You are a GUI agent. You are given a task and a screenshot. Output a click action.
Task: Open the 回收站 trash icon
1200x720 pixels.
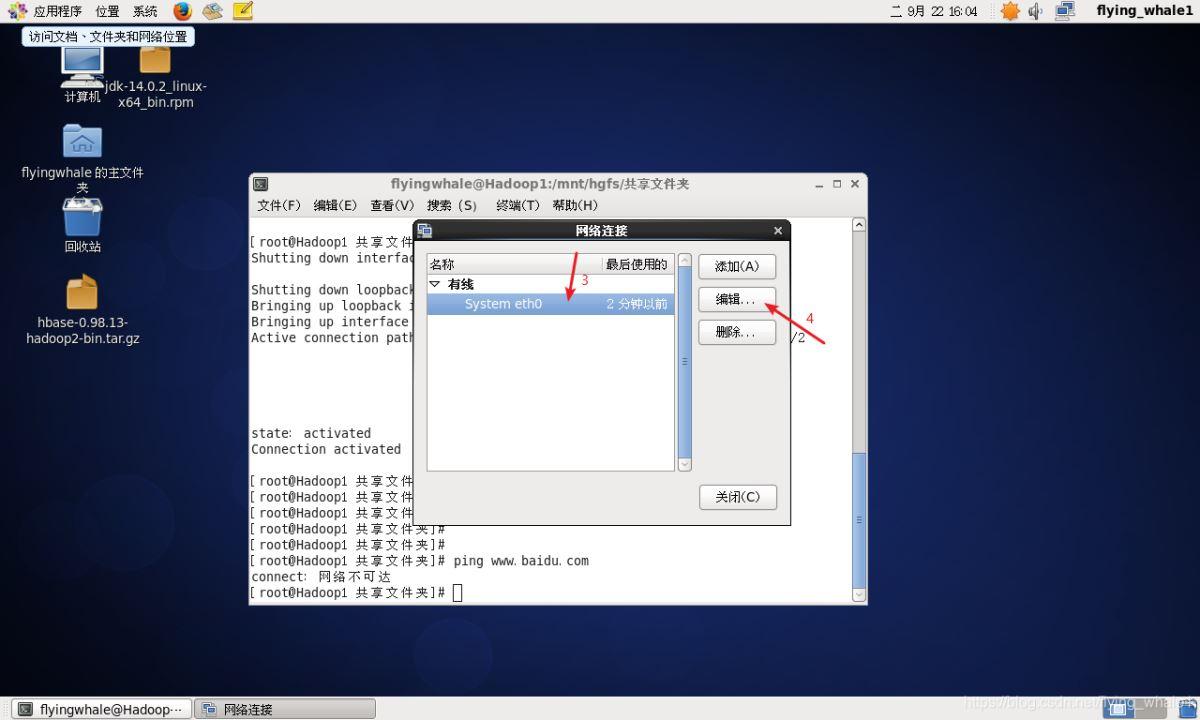point(82,224)
